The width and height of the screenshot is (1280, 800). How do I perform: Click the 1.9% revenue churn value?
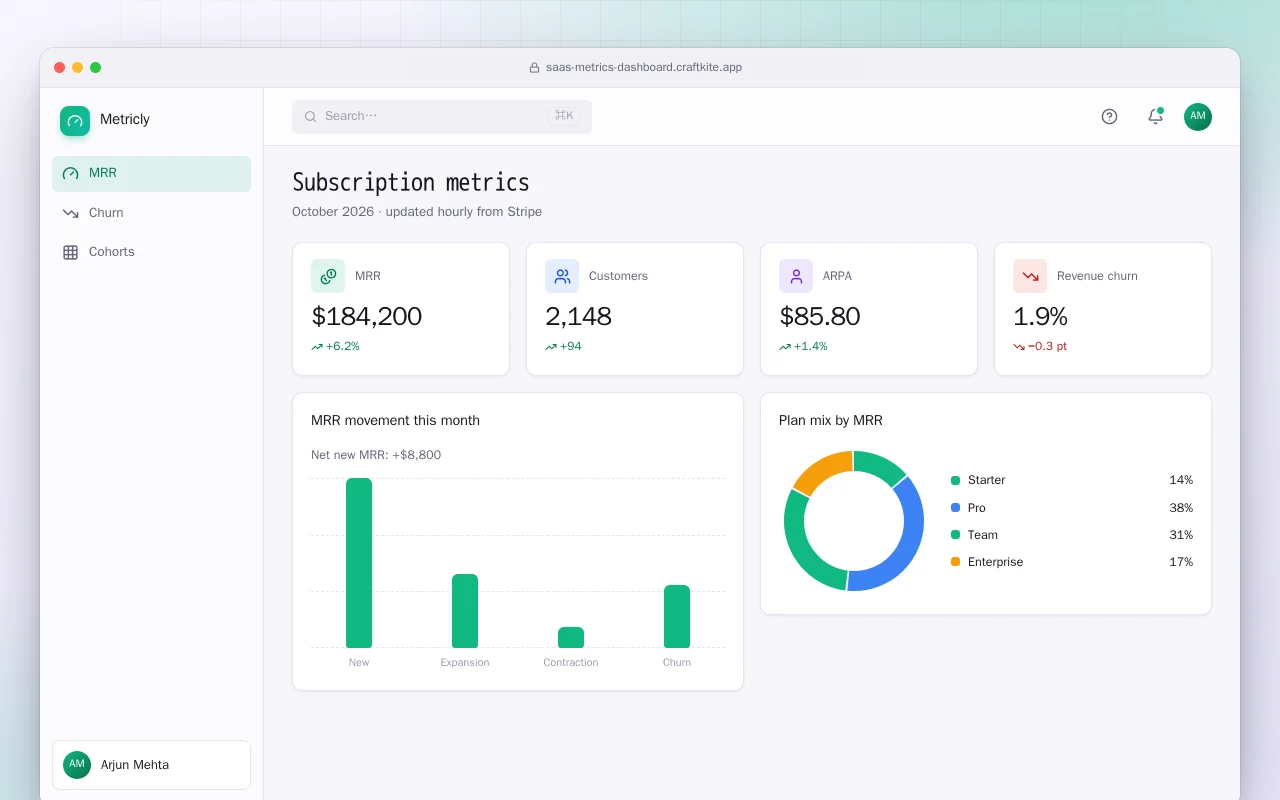click(1040, 317)
